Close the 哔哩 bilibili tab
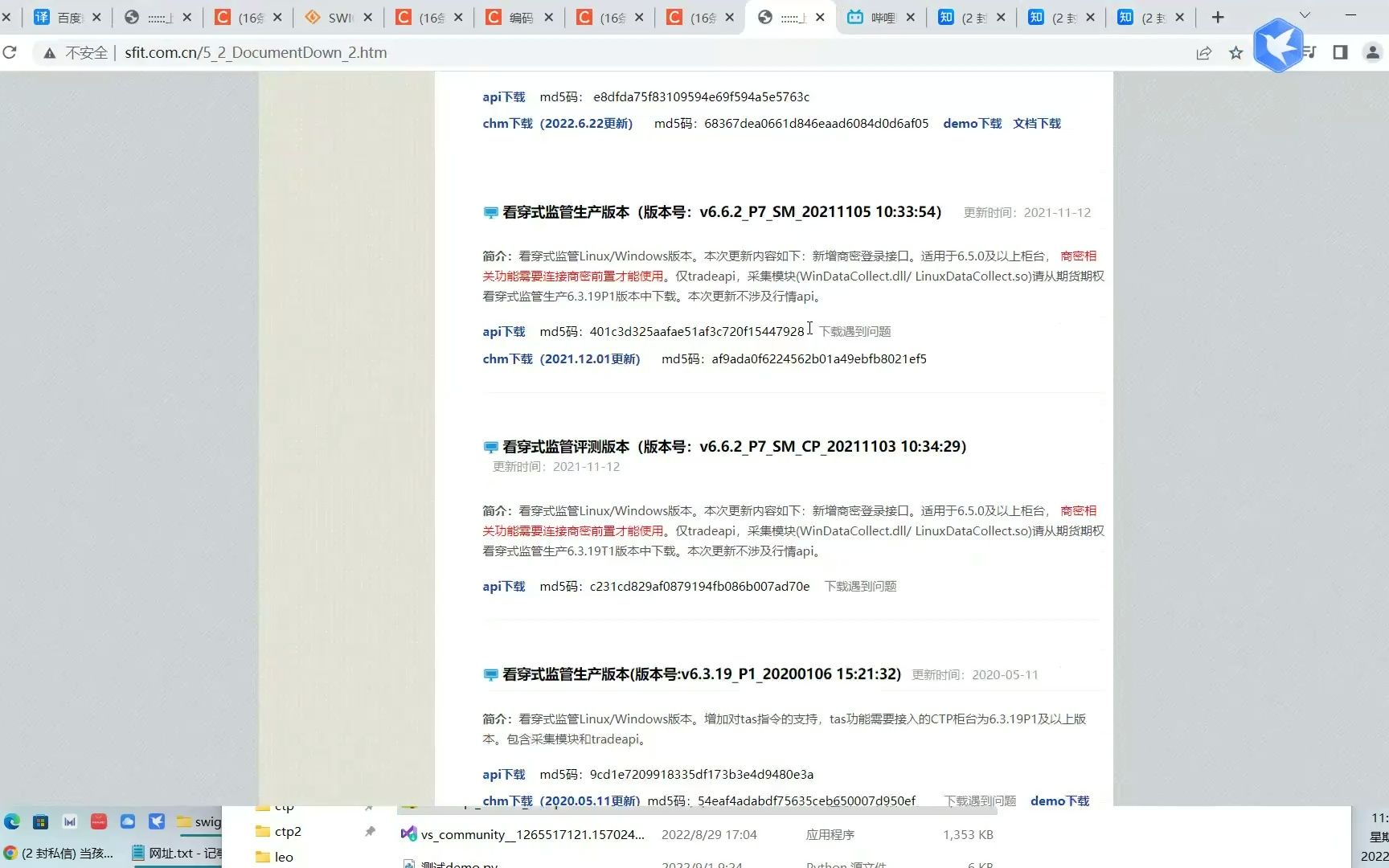The height and width of the screenshot is (868, 1389). pos(911,17)
